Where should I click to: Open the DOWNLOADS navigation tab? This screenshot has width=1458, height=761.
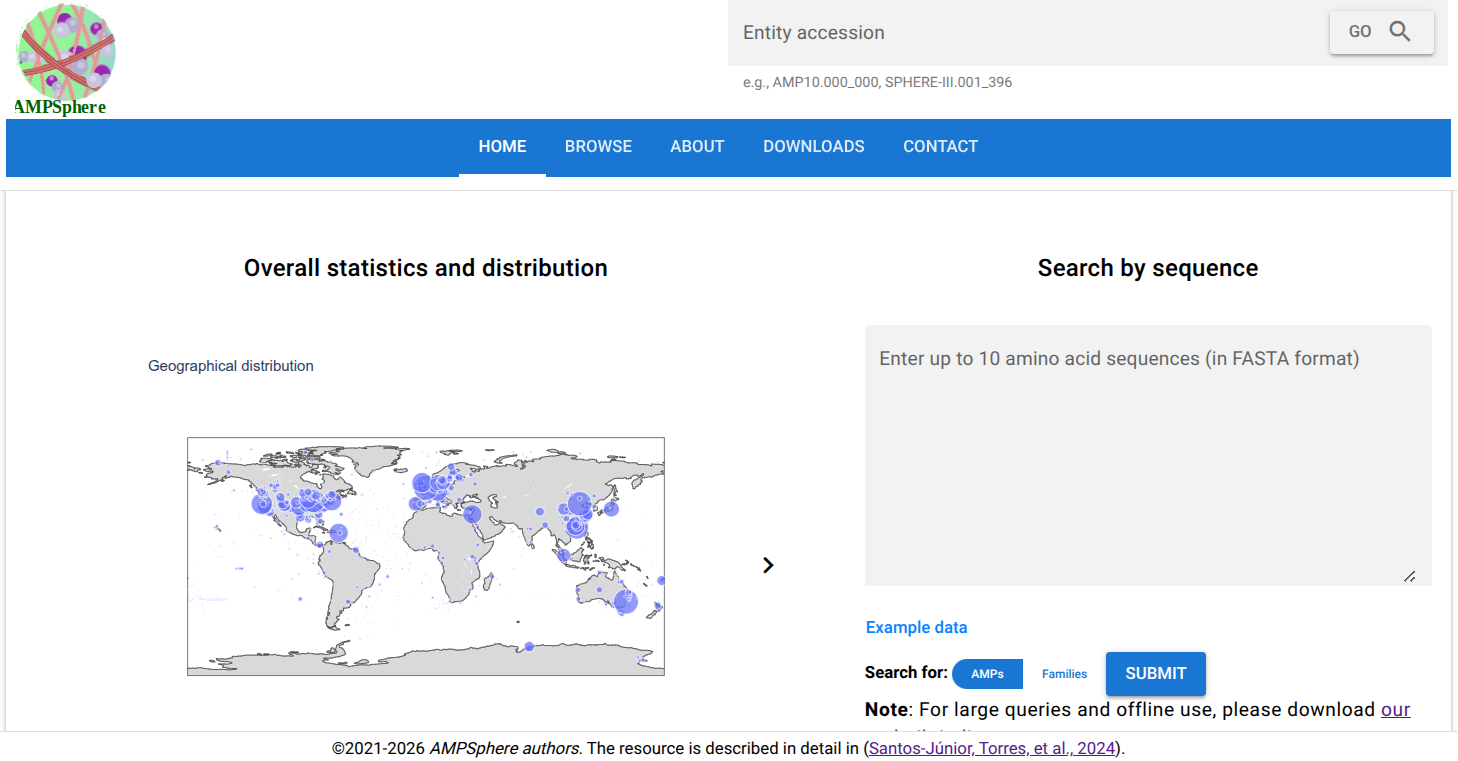click(813, 146)
